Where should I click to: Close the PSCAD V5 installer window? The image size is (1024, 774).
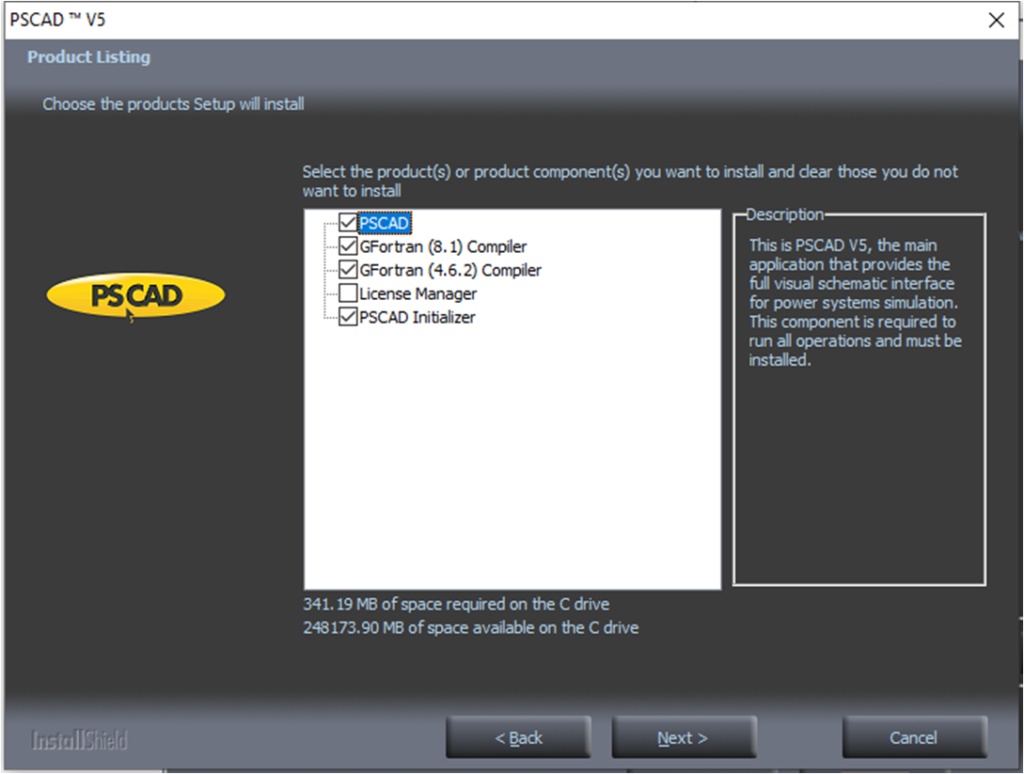click(996, 20)
